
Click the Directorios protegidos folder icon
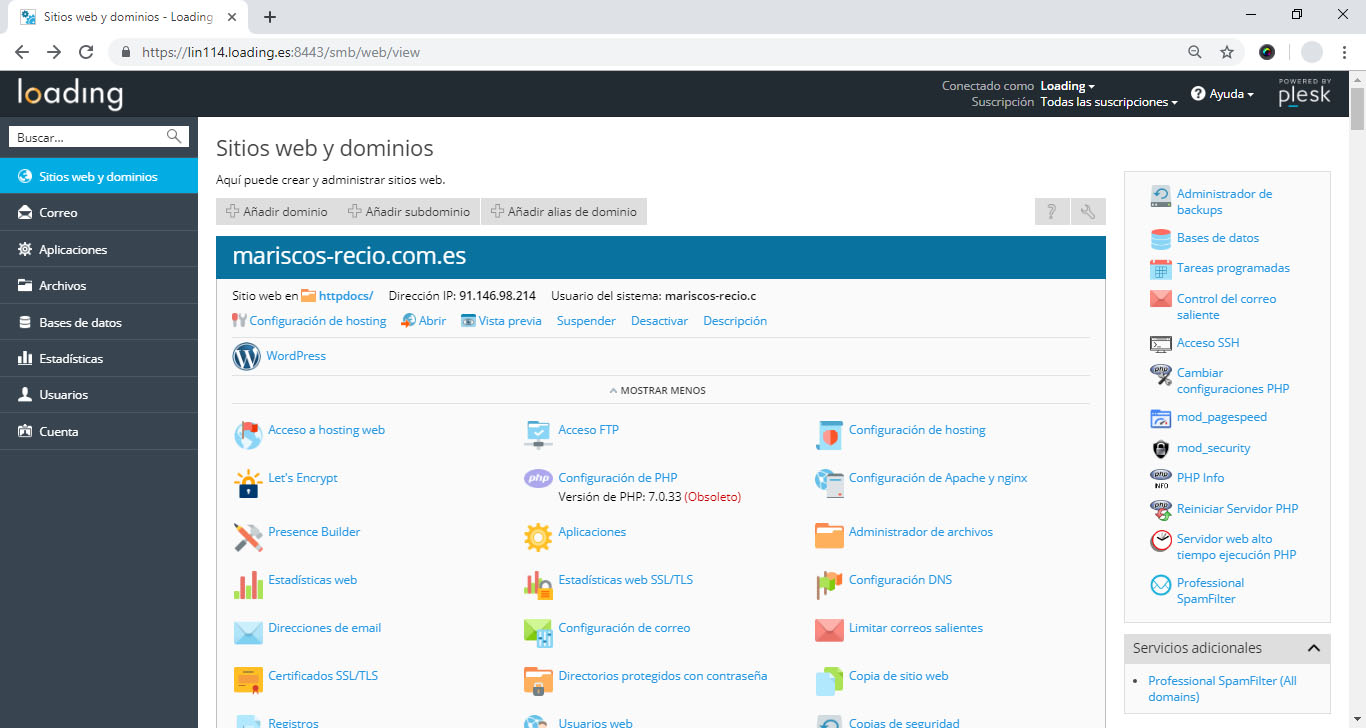(x=538, y=681)
